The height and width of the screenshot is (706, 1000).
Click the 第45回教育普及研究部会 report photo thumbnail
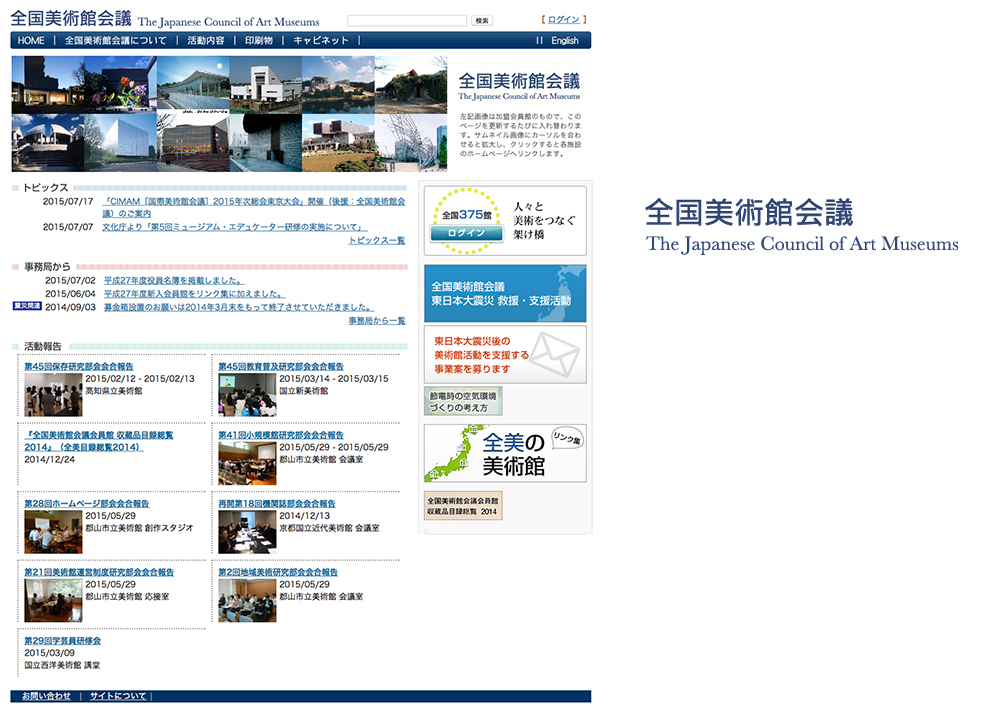(247, 395)
